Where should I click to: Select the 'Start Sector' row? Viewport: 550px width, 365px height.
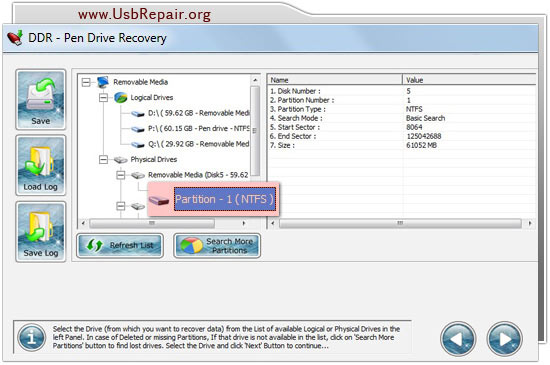pos(402,127)
